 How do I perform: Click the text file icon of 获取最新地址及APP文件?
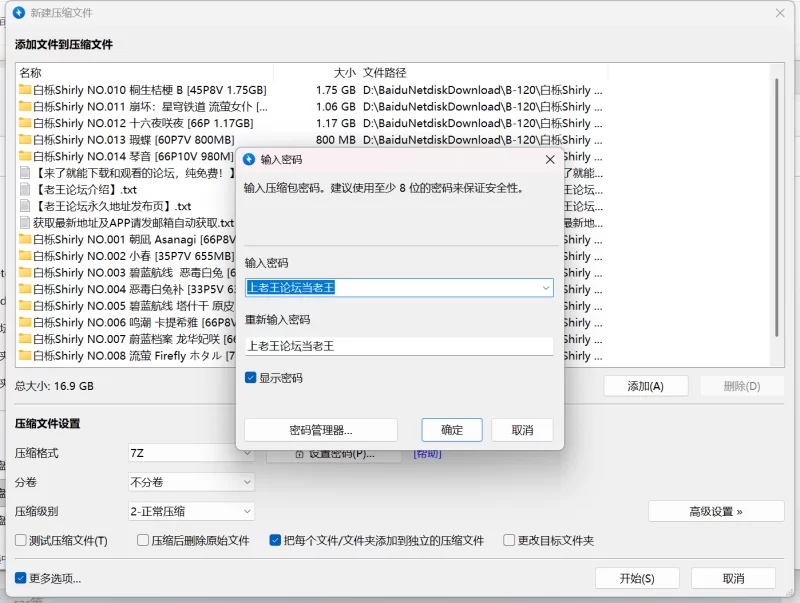(x=26, y=223)
